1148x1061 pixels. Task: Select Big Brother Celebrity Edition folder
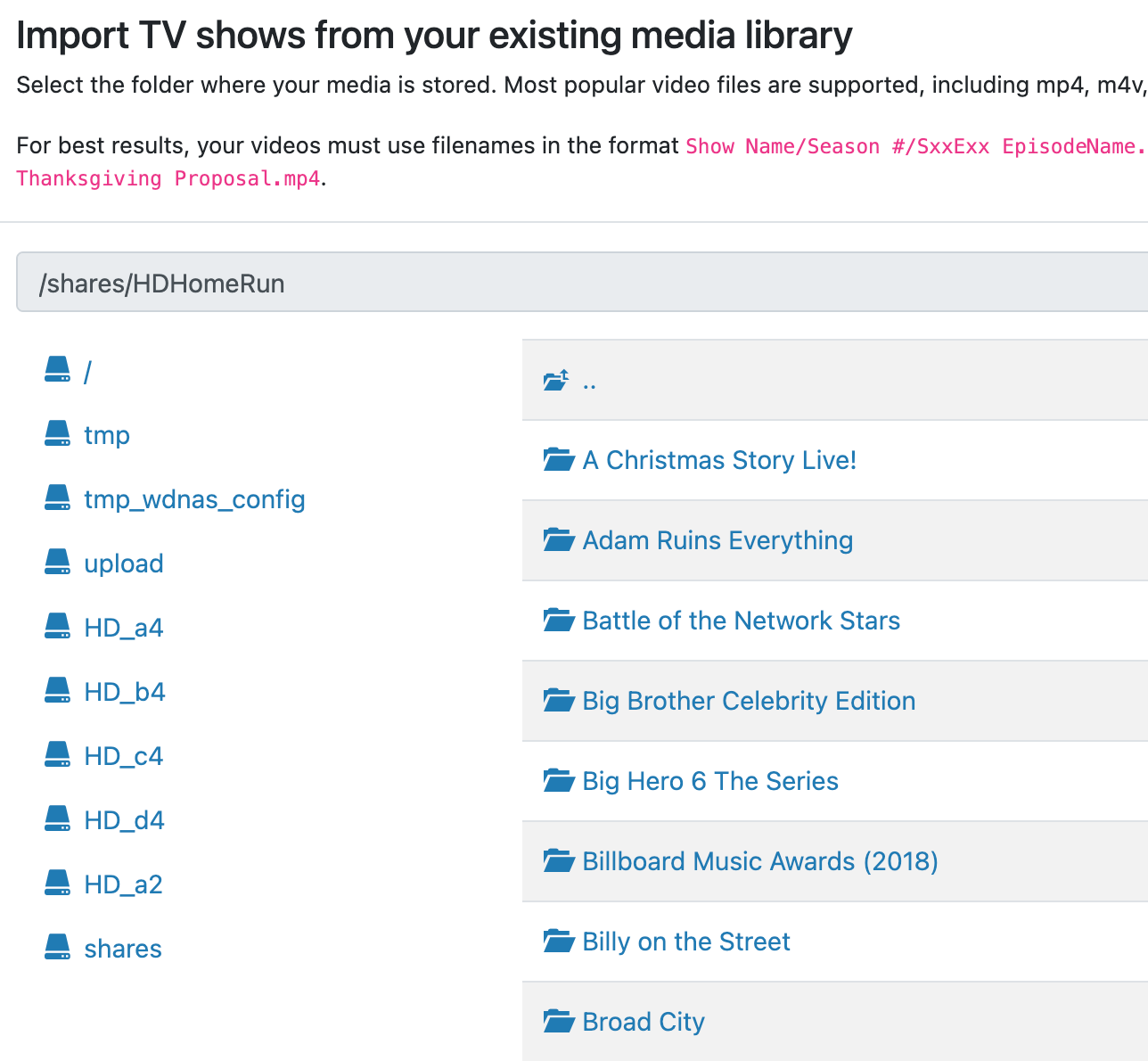click(x=749, y=701)
